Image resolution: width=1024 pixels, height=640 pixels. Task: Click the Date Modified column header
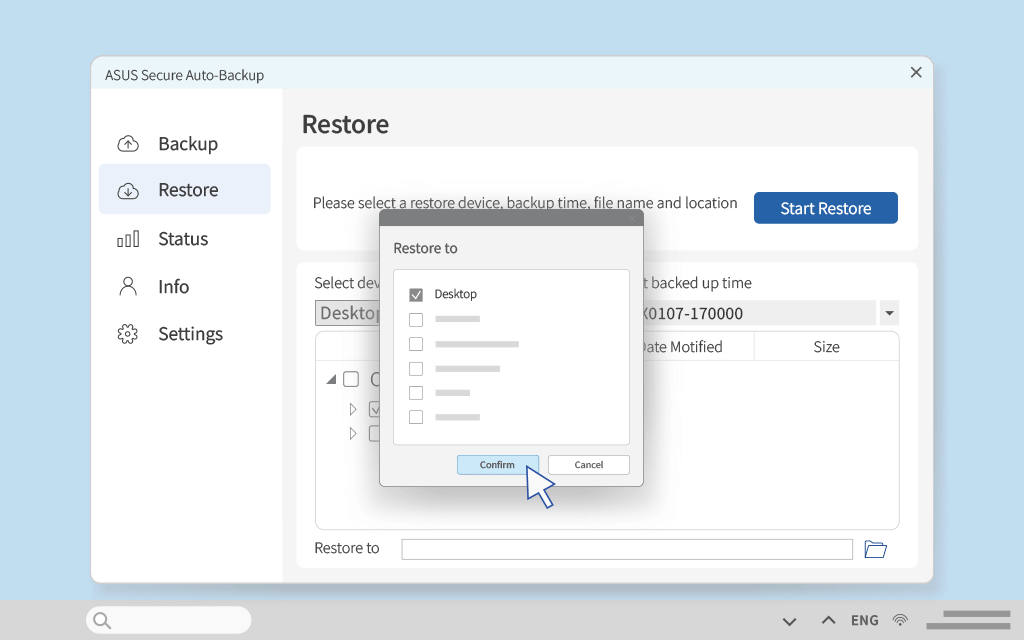(x=697, y=347)
